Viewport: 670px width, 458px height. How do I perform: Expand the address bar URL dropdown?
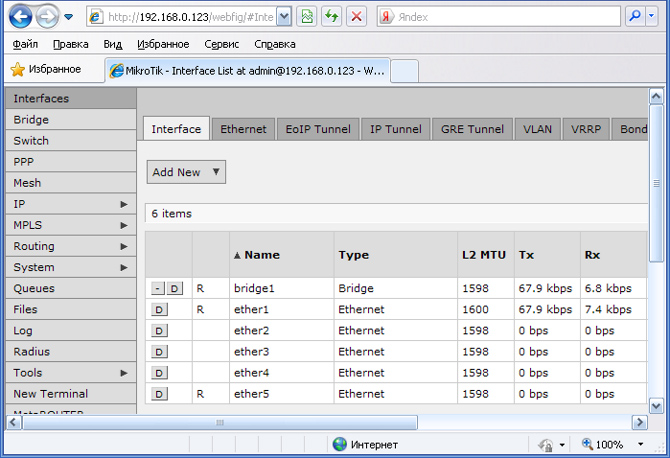coord(282,16)
